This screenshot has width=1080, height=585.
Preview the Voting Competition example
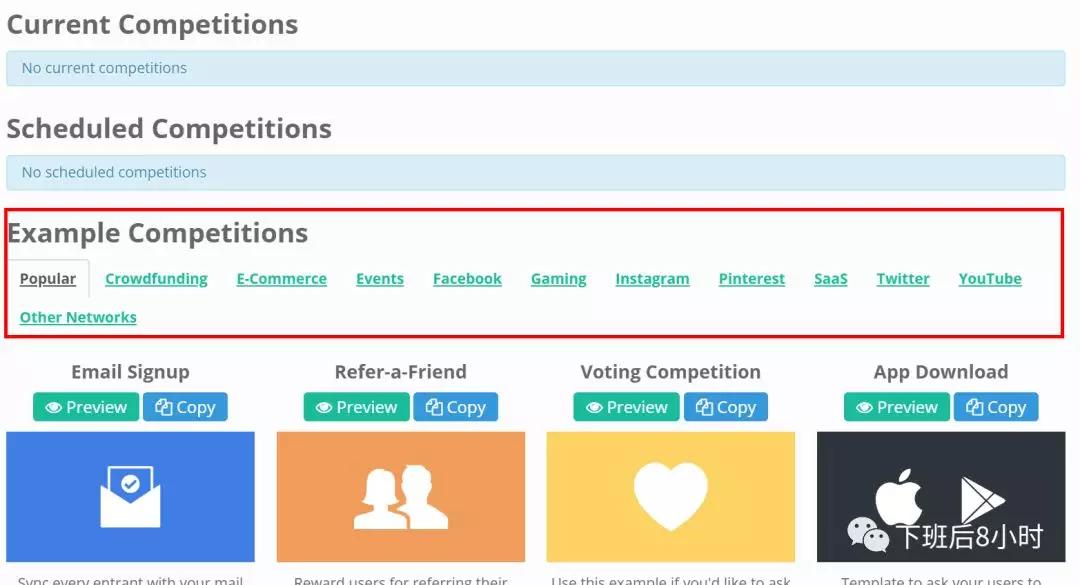pos(626,407)
